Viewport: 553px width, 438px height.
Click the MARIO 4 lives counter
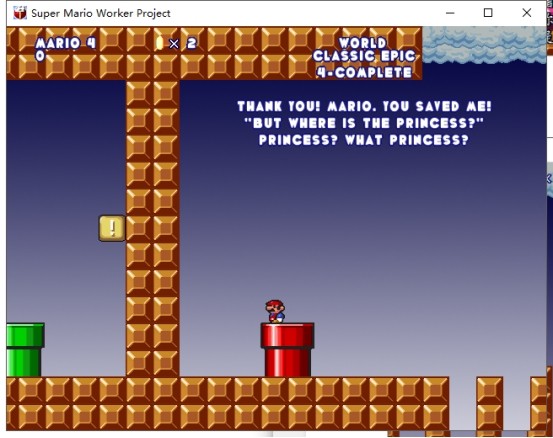pyautogui.click(x=66, y=43)
